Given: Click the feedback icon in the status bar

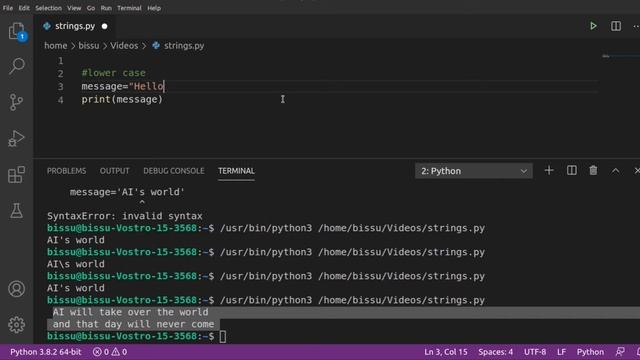Looking at the screenshot, I should click(620, 351).
